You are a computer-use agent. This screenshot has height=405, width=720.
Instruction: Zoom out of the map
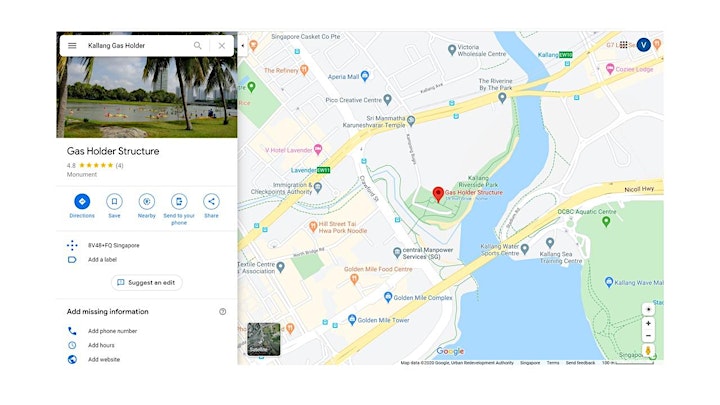[648, 336]
